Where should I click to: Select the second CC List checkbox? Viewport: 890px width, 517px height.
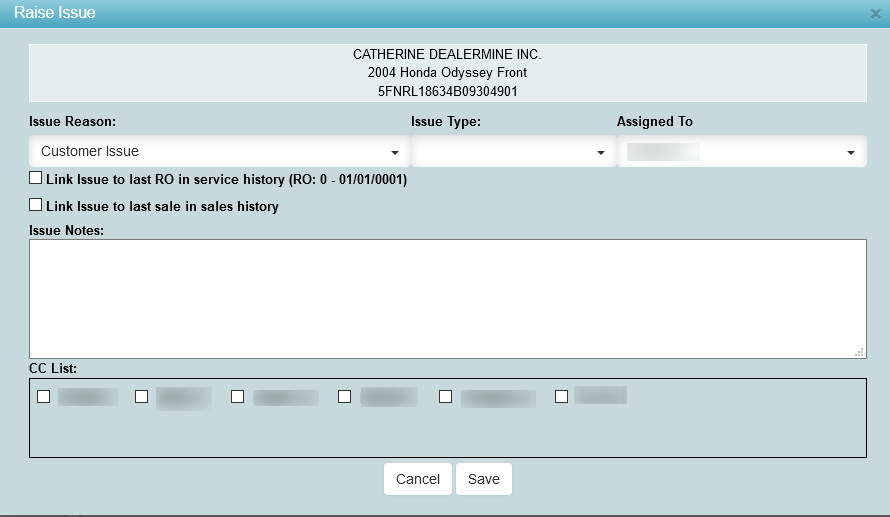coord(141,397)
